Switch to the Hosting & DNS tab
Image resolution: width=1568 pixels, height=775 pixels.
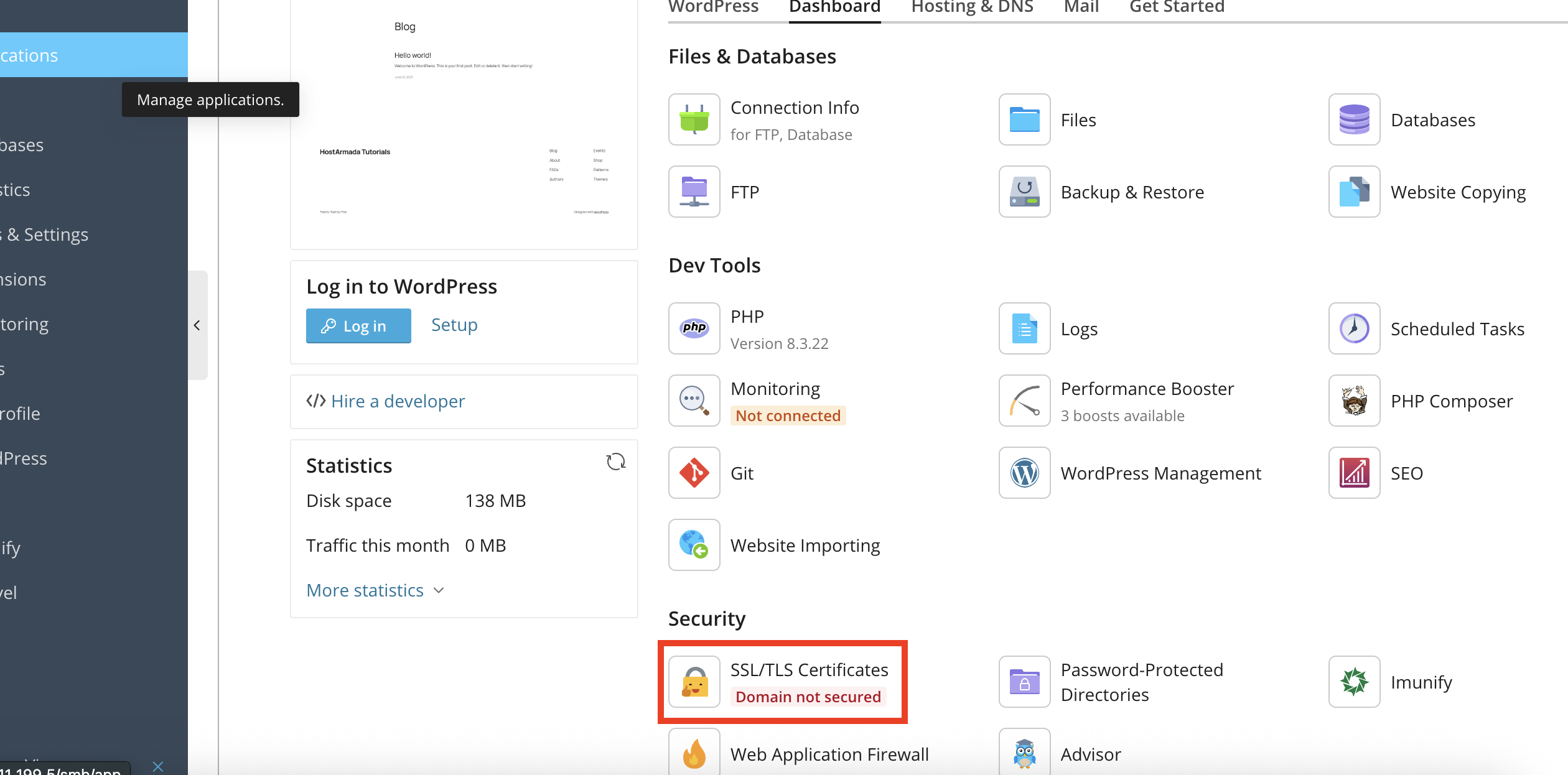(x=971, y=7)
